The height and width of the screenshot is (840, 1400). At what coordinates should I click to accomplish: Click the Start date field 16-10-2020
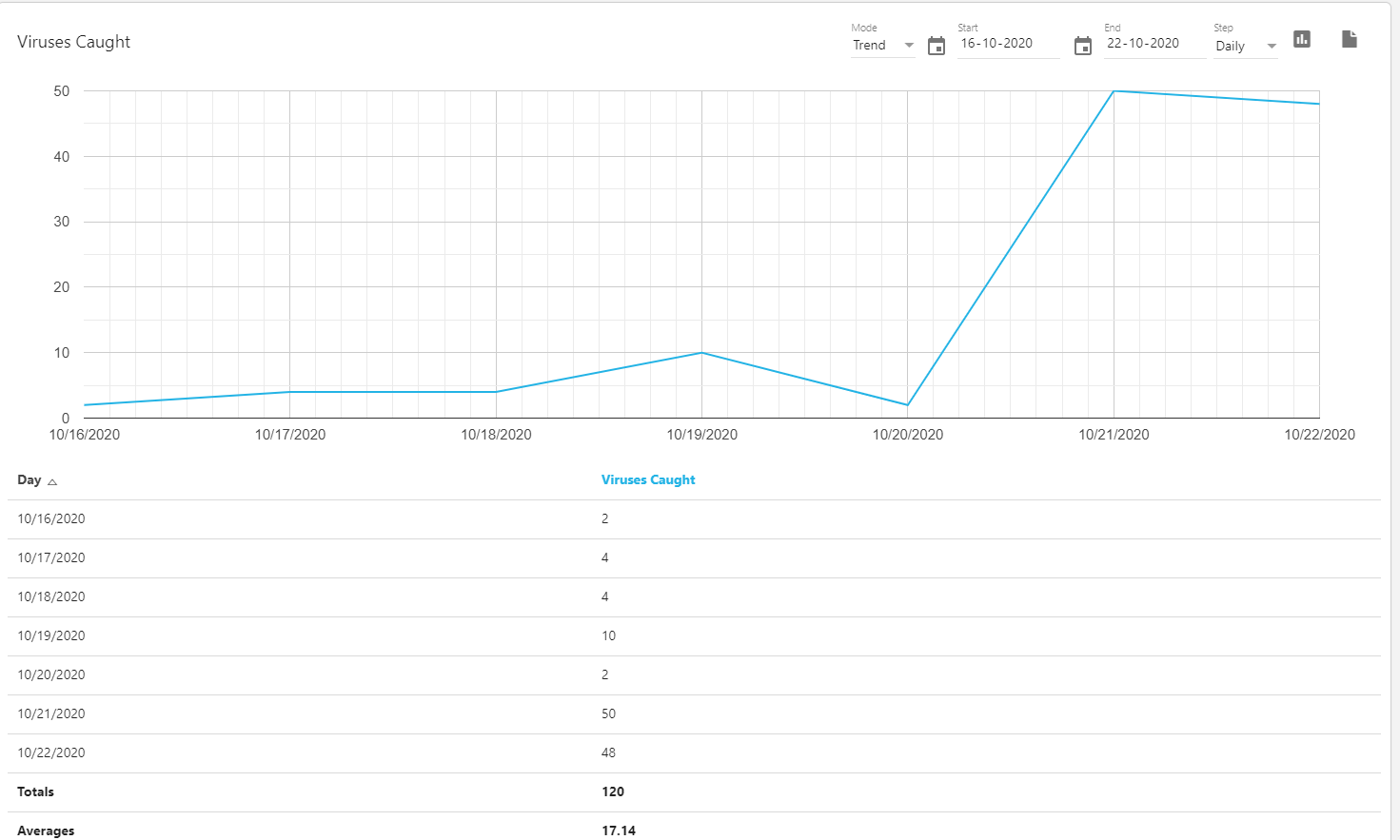(x=1007, y=44)
